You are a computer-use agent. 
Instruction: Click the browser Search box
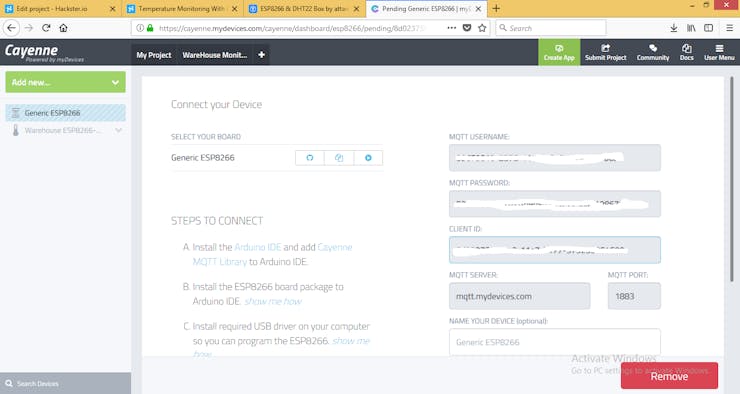tap(550, 28)
